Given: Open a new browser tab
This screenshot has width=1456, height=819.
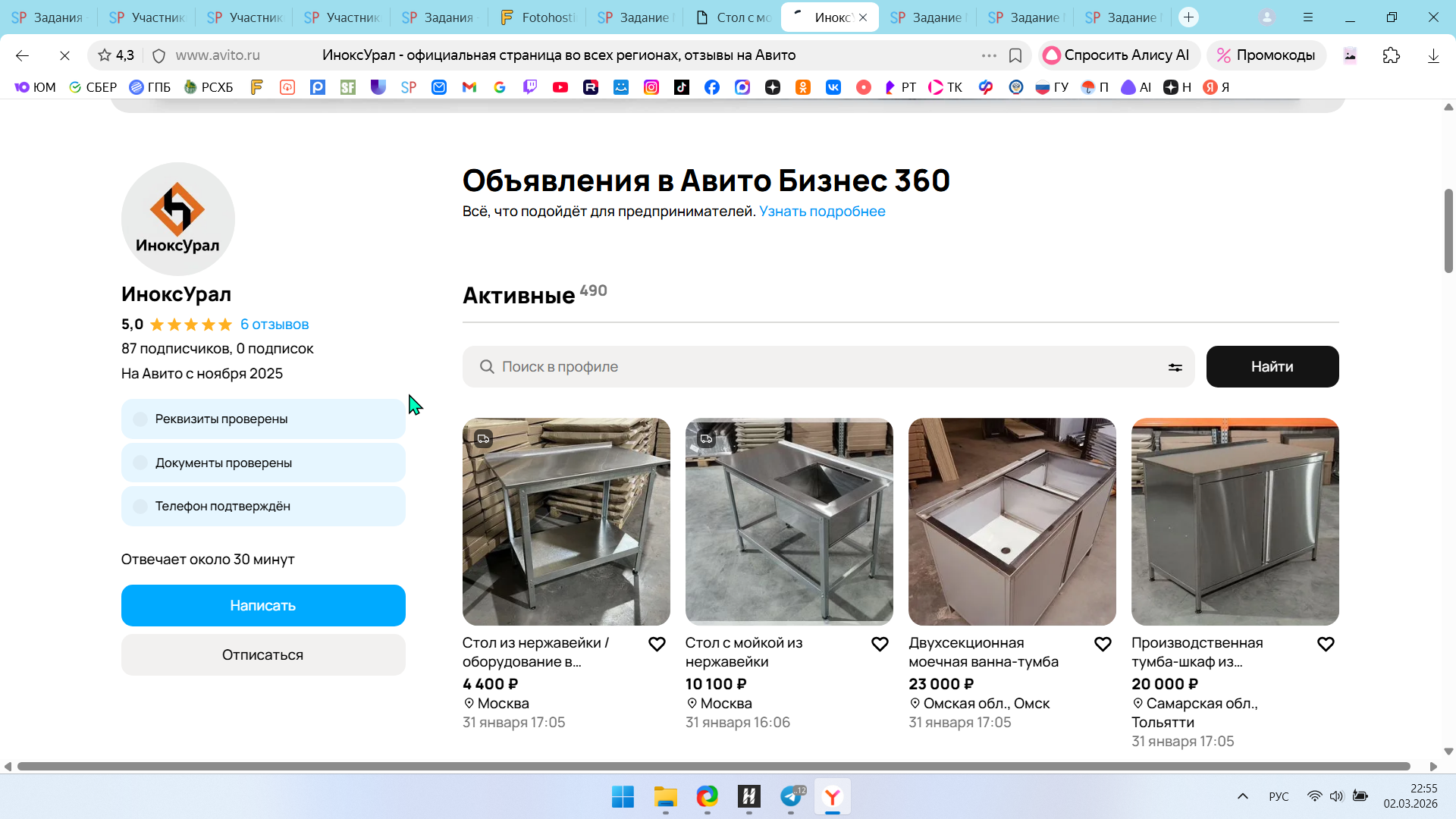Looking at the screenshot, I should (1189, 17).
